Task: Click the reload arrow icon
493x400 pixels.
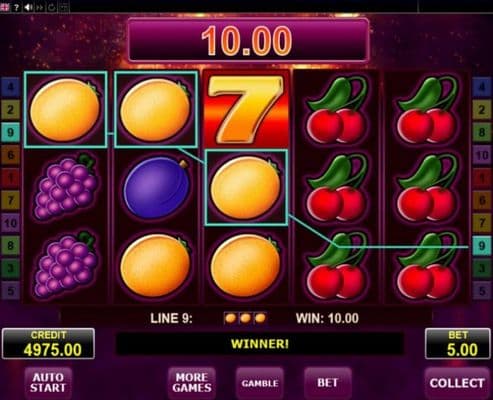Action: click(x=52, y=7)
